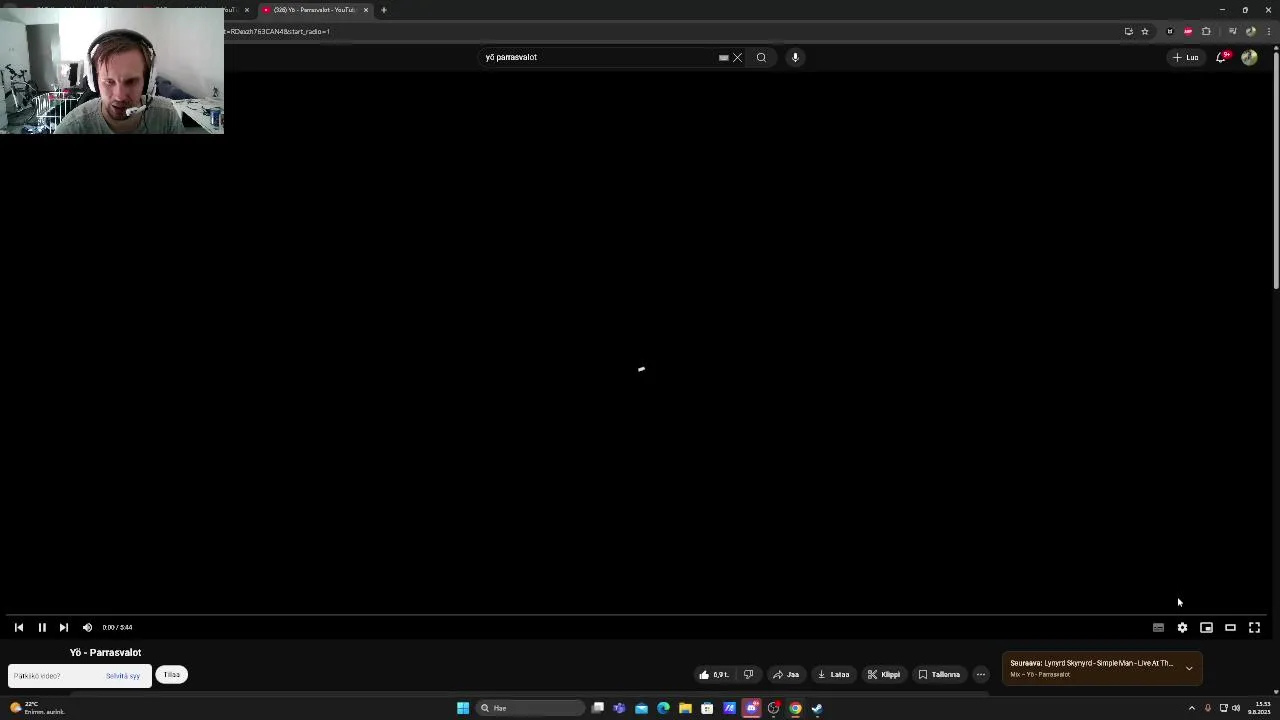
Task: Close the Yö - Parrasvalot tab
Action: tap(366, 10)
